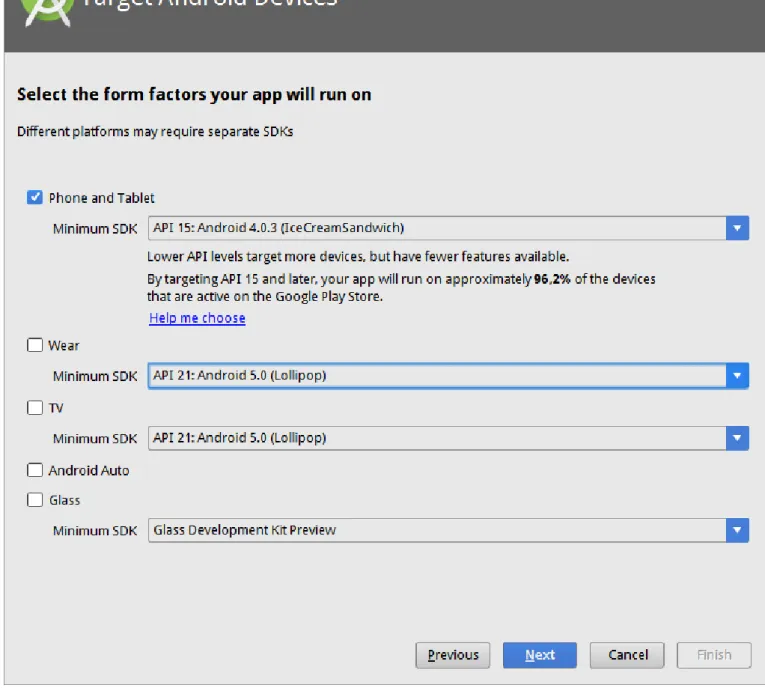
Task: Check the Glass checkbox
Action: [x=35, y=499]
